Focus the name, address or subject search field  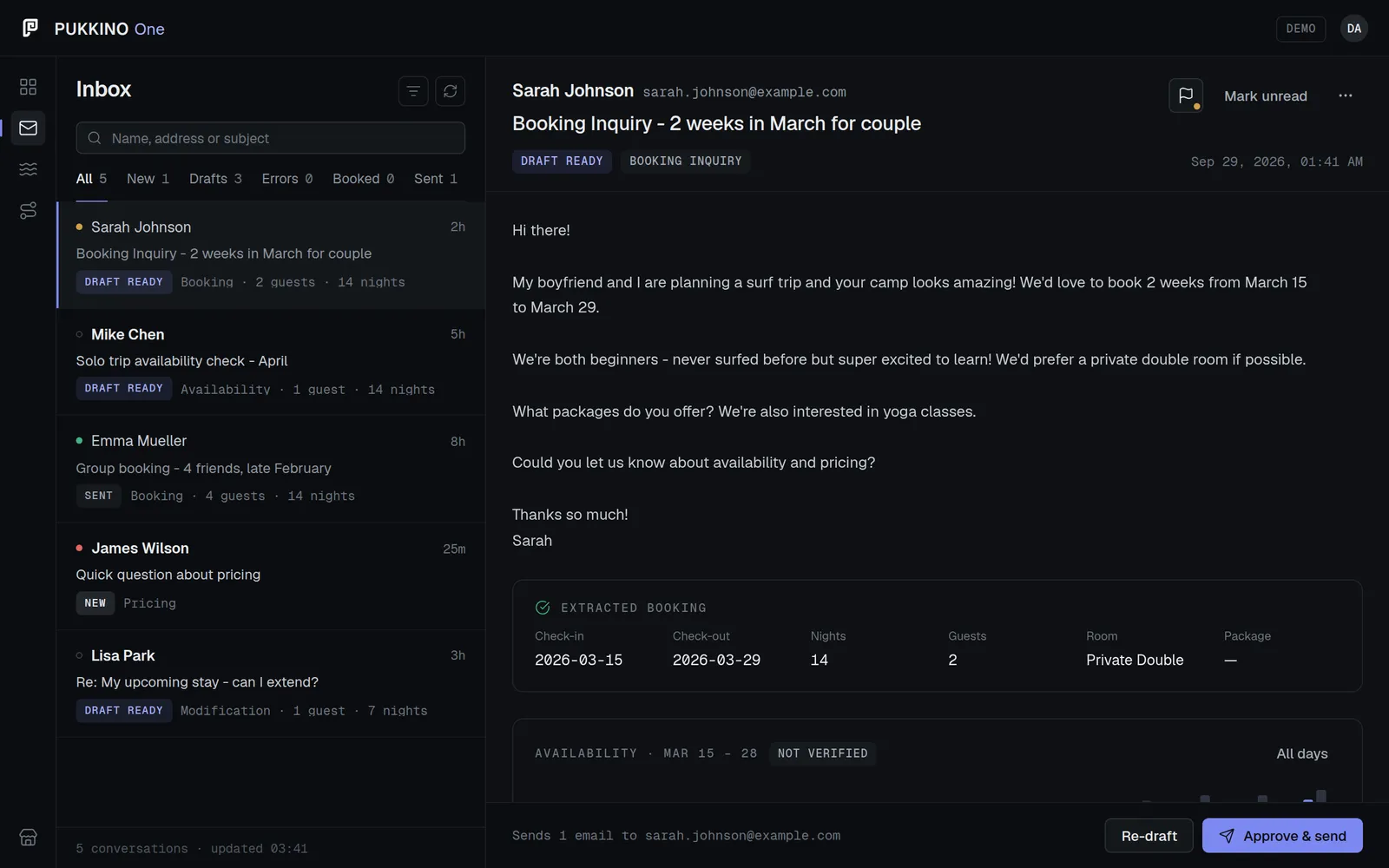271,138
